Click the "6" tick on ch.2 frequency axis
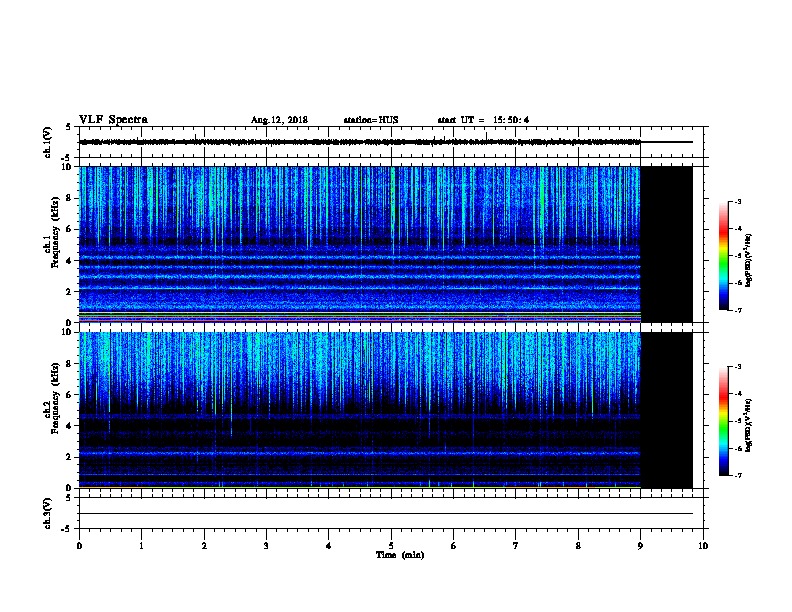The image size is (792, 612). pos(69,395)
